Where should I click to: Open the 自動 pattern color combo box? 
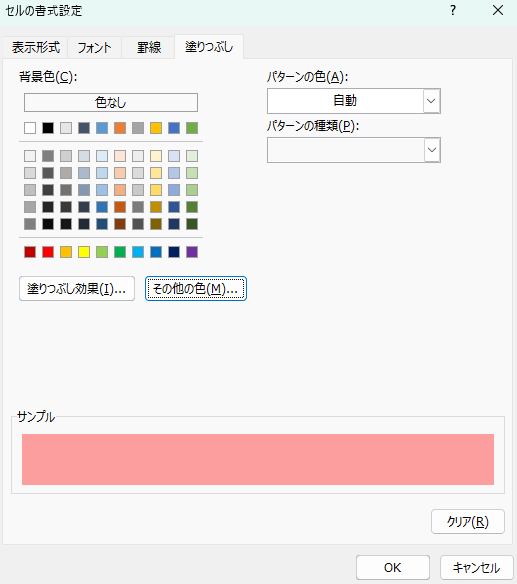tap(353, 101)
